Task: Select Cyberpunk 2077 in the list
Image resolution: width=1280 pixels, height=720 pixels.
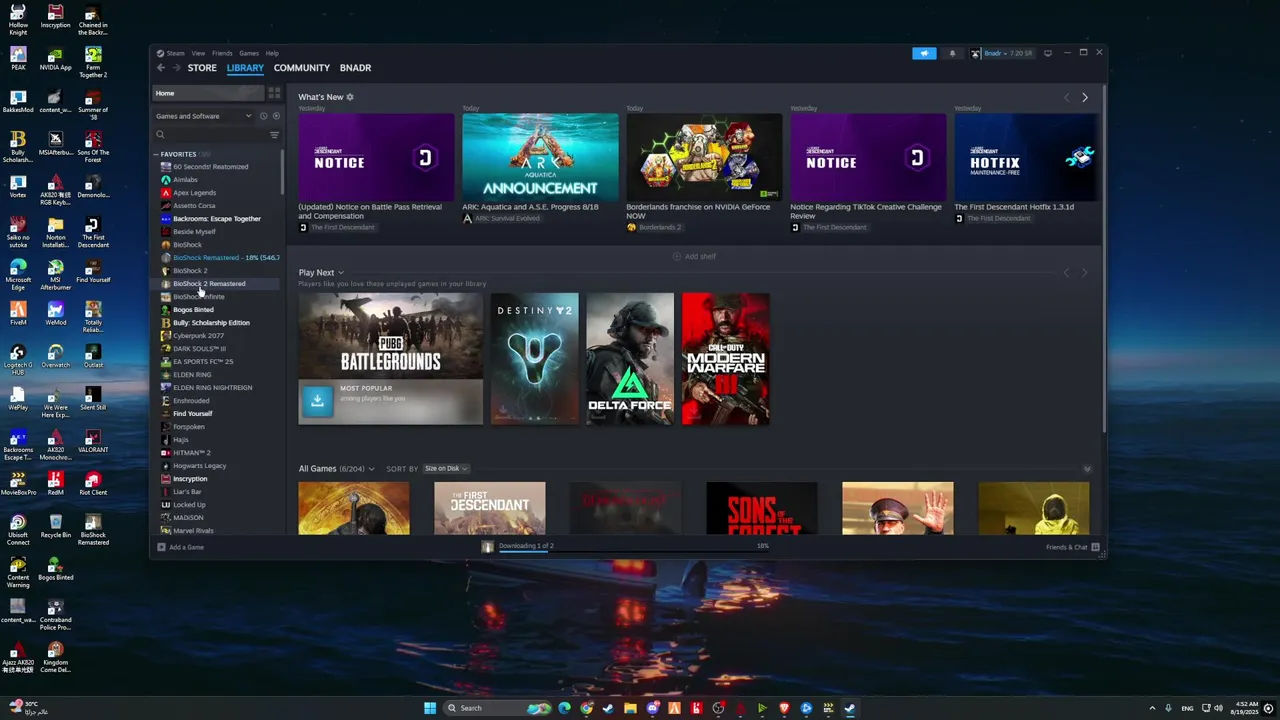Action: click(x=198, y=336)
